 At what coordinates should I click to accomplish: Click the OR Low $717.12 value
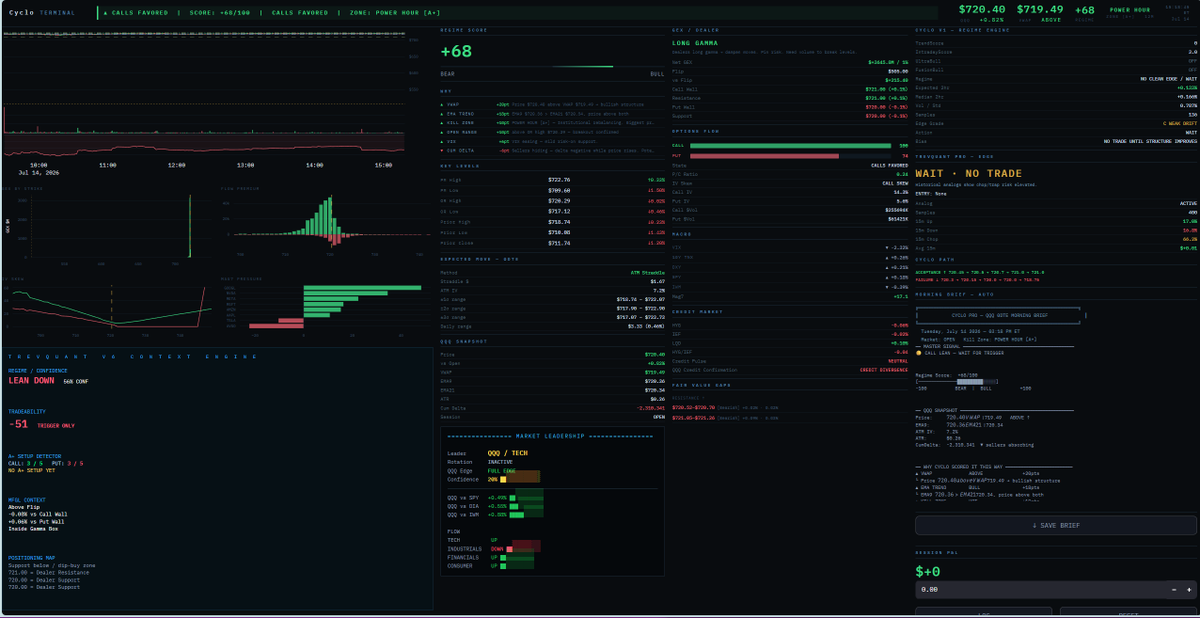pos(560,211)
